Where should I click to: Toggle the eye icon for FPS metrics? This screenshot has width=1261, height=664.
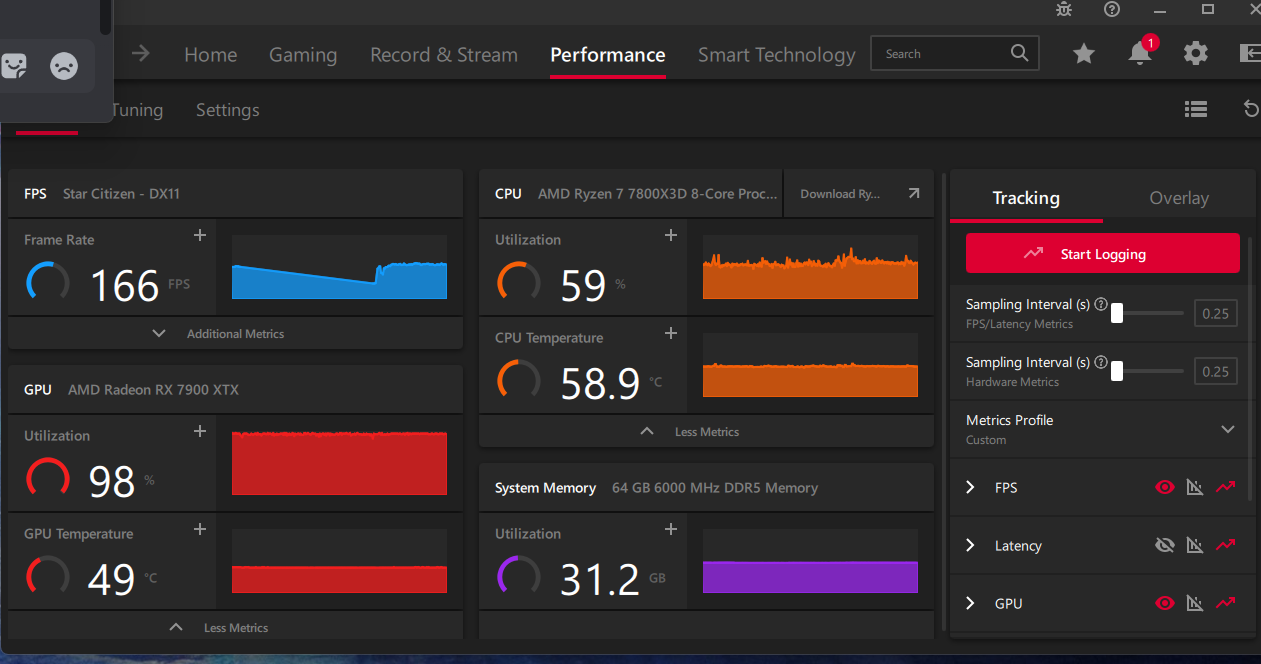tap(1164, 488)
